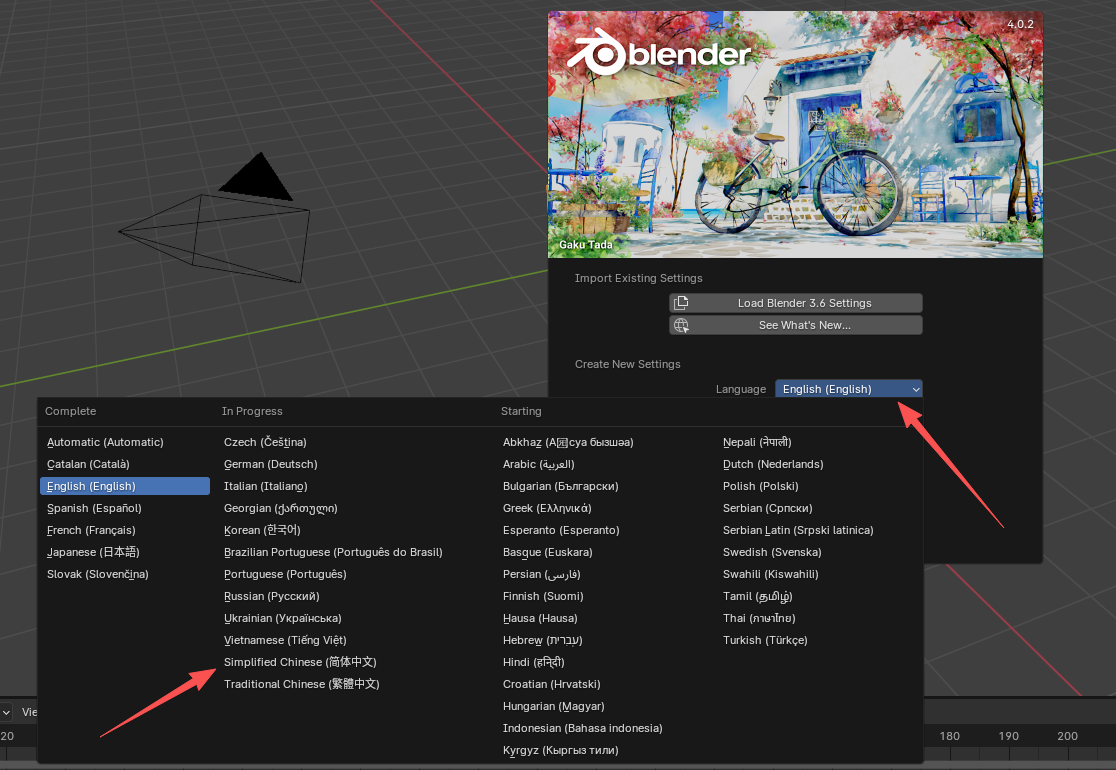This screenshot has width=1116, height=770.
Task: Select Simplified Chinese (简体中文) language
Action: pos(300,662)
